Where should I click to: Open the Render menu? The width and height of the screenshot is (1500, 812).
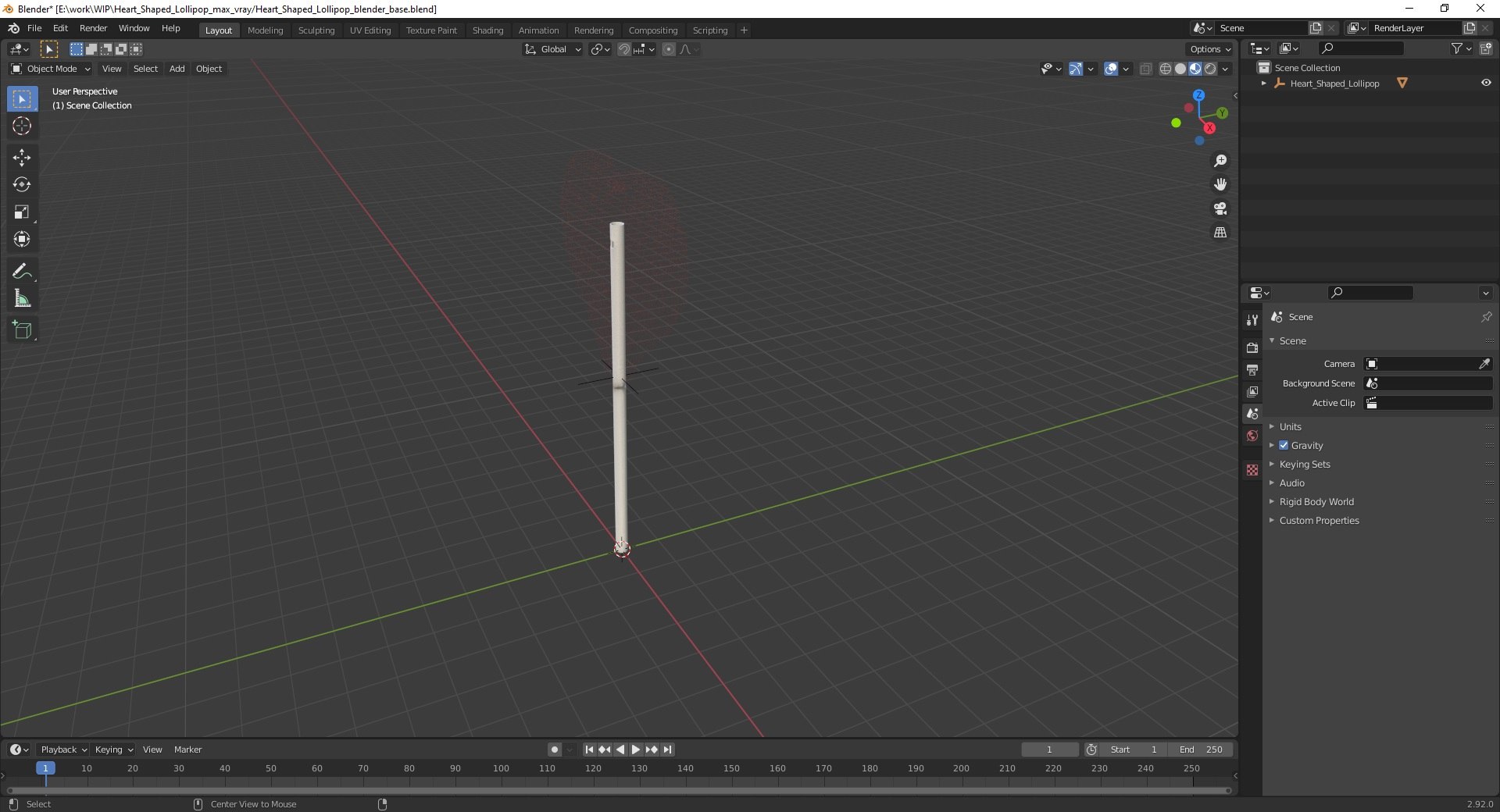coord(93,28)
